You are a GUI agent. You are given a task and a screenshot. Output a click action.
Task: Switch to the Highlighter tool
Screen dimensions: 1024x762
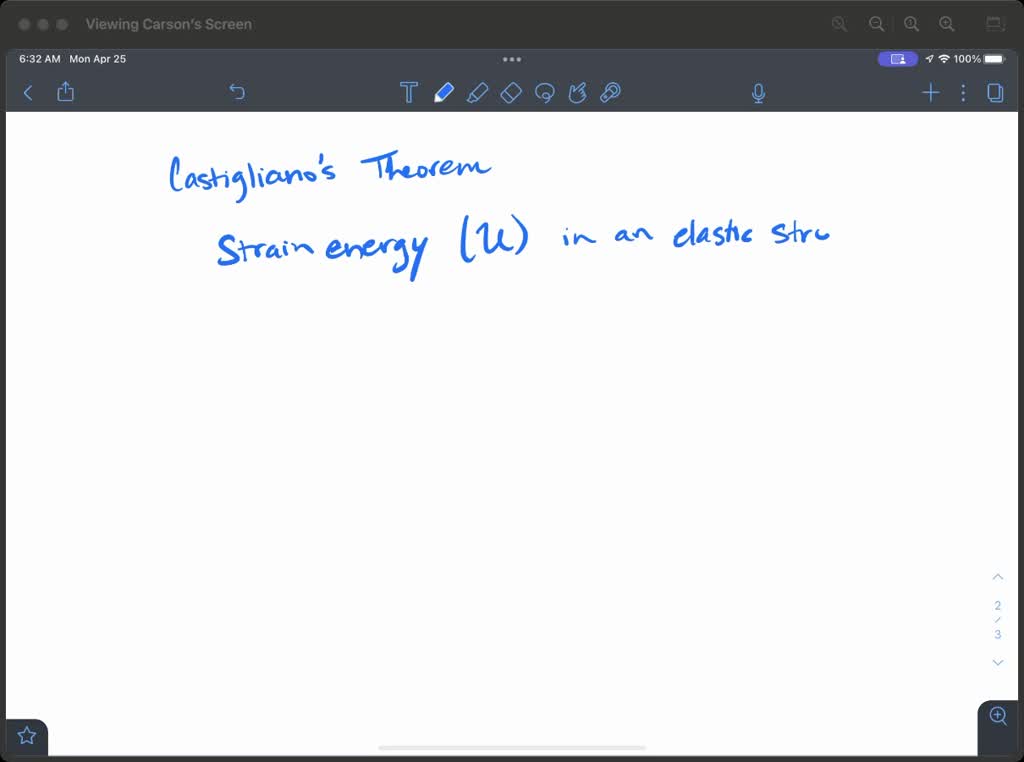tap(478, 91)
